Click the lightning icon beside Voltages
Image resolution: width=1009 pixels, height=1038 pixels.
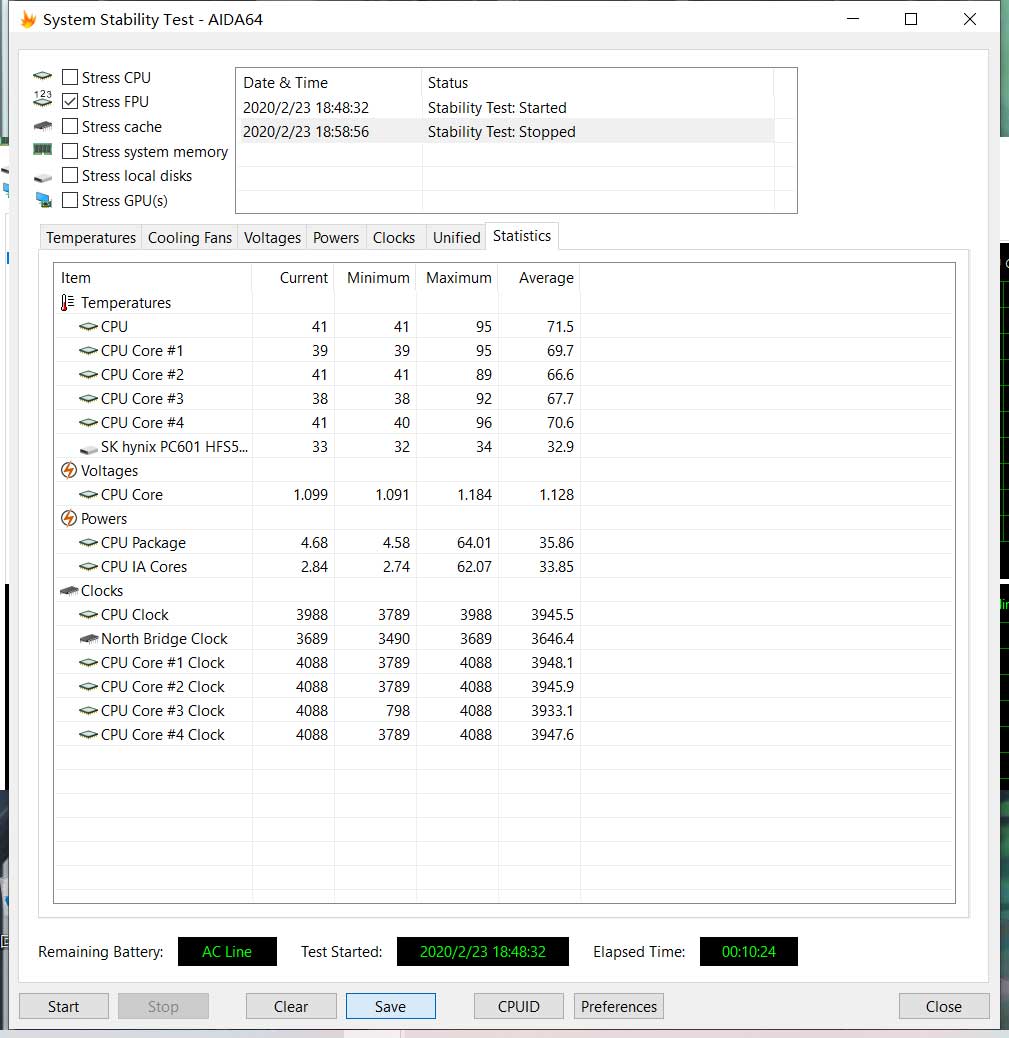click(x=69, y=471)
